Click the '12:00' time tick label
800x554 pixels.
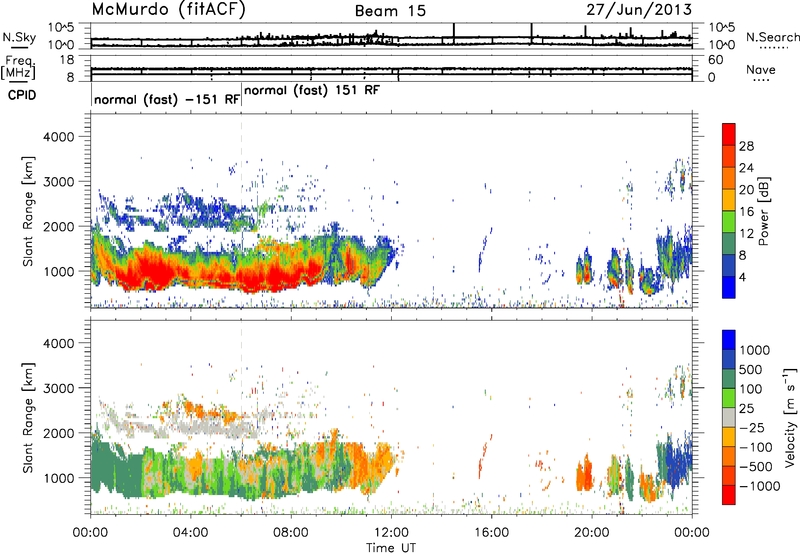[391, 533]
